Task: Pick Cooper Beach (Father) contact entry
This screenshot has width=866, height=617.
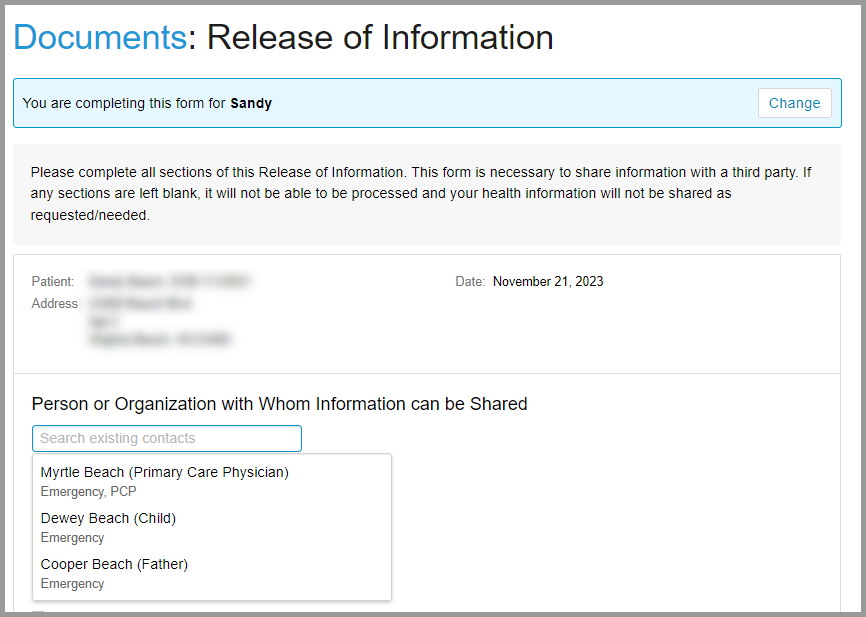Action: [x=113, y=564]
